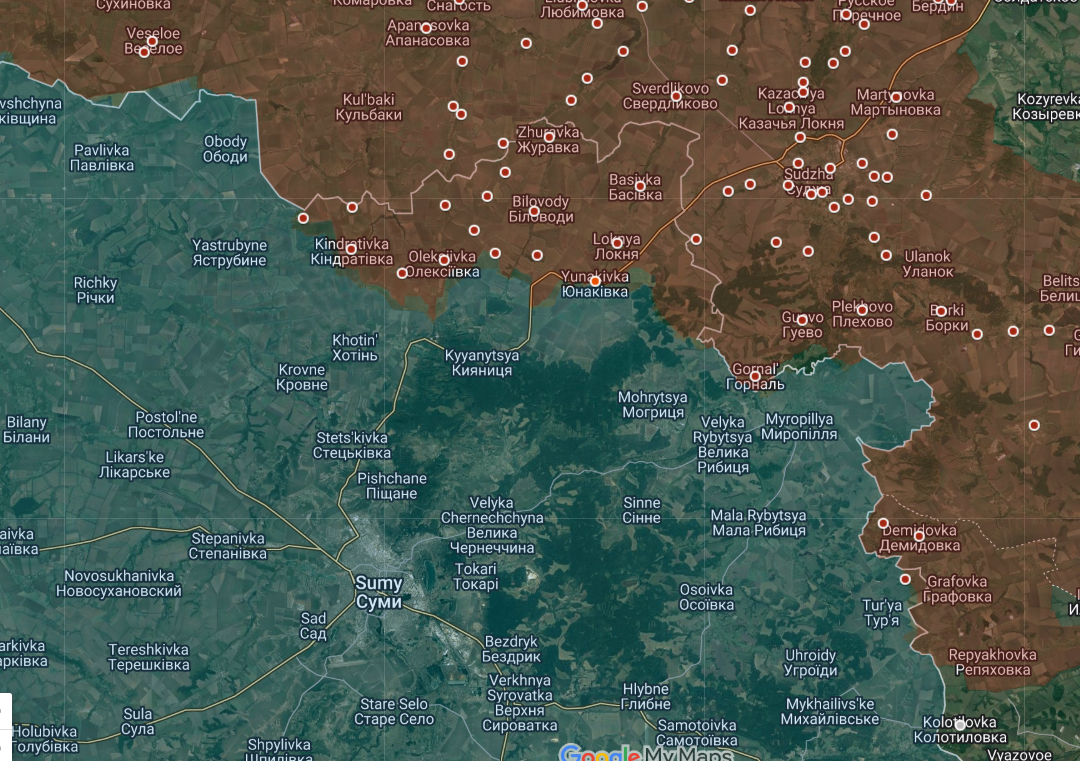Select the Kyyanytsya label
Screen dimensions: 1080x761
tap(481, 363)
